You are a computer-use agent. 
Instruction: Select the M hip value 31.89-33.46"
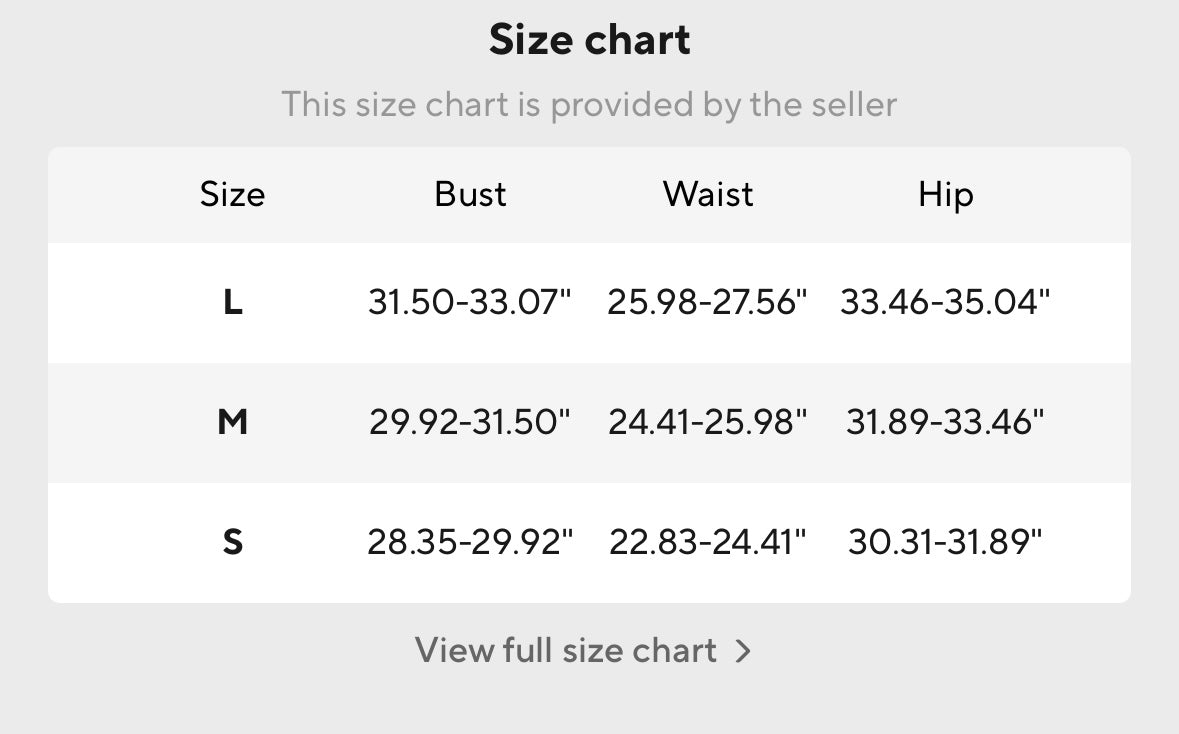click(x=945, y=422)
